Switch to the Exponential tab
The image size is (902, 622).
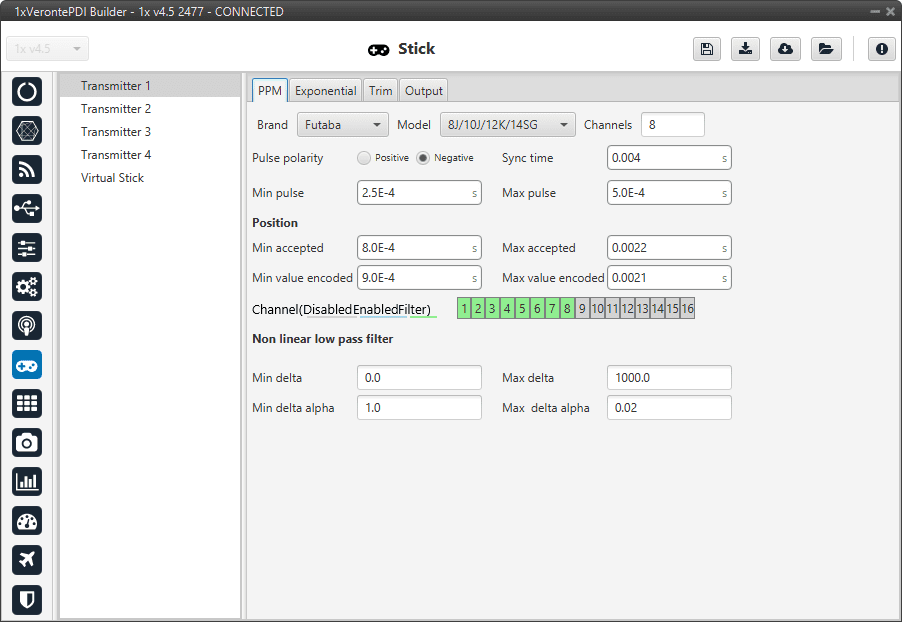(326, 91)
